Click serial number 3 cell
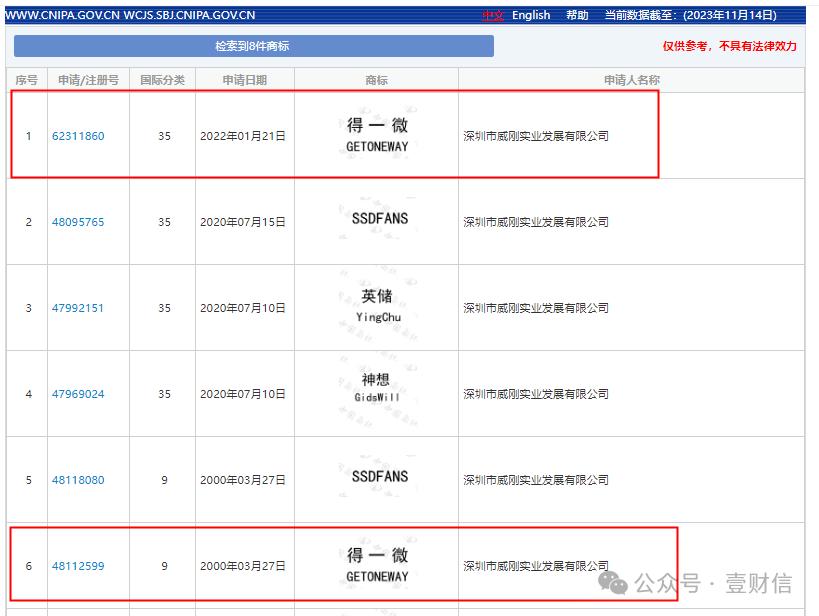 coord(28,308)
